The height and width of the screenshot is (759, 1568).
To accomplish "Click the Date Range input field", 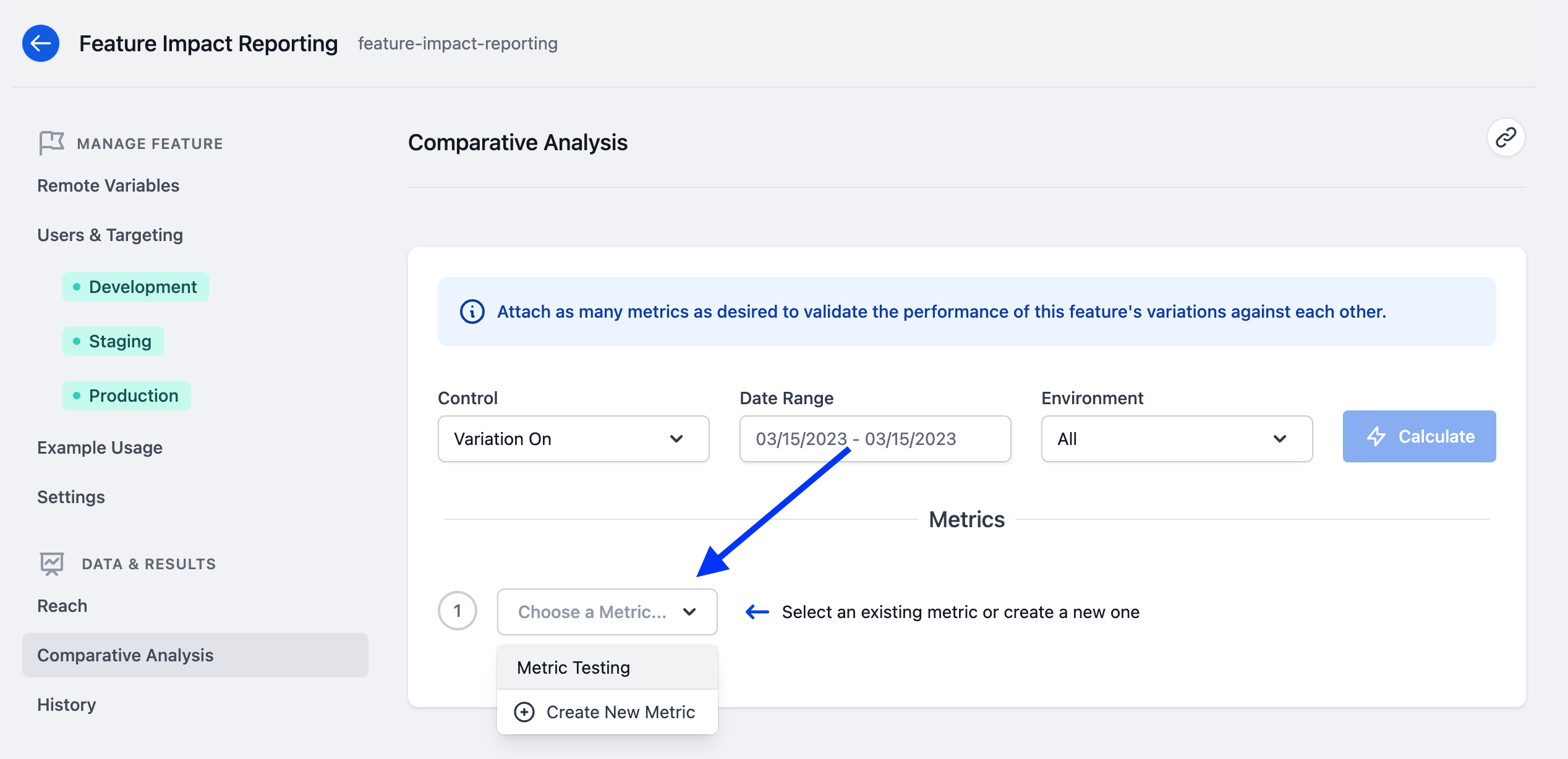I will click(x=875, y=439).
